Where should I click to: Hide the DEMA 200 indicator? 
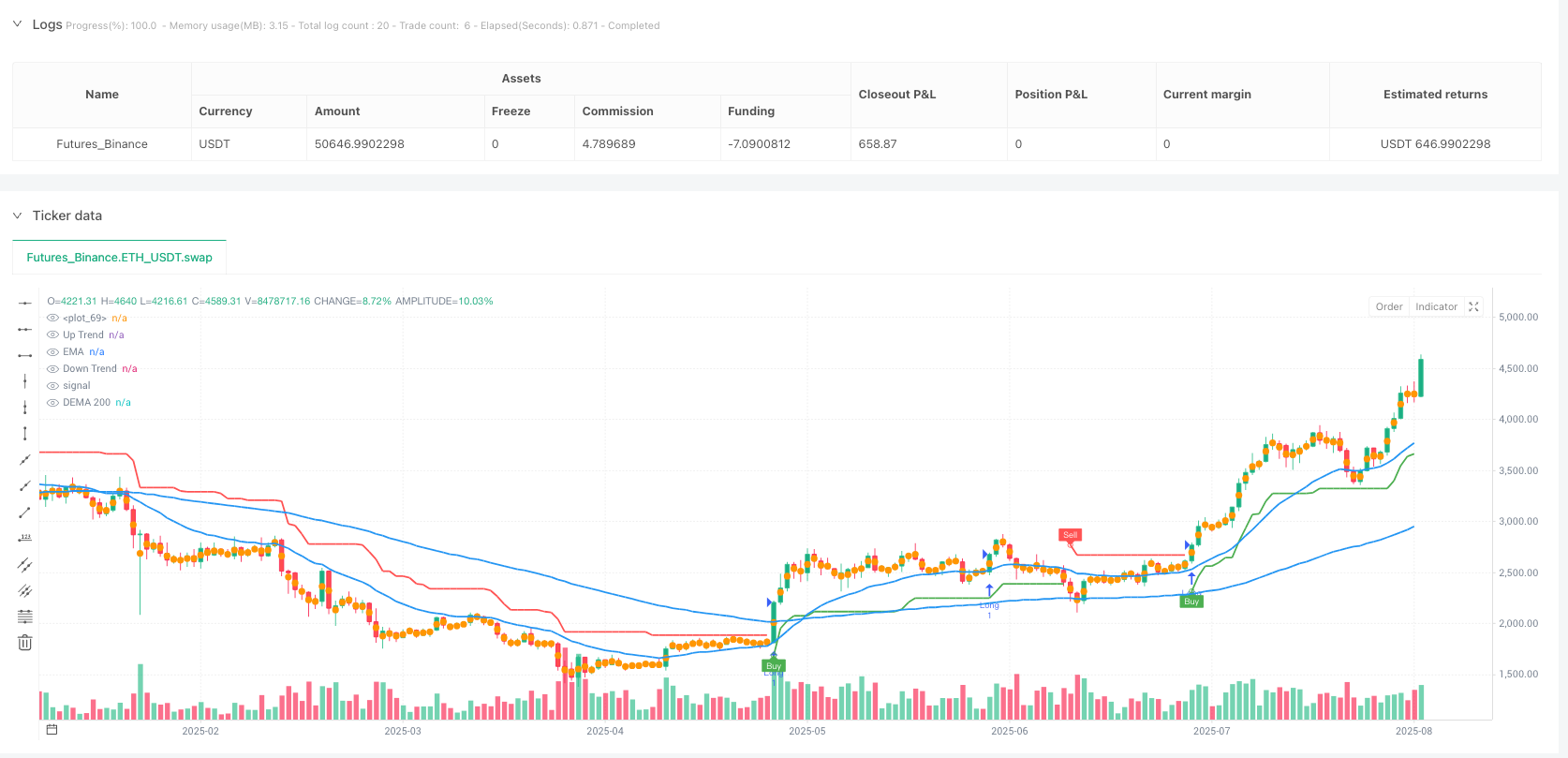pyautogui.click(x=53, y=403)
